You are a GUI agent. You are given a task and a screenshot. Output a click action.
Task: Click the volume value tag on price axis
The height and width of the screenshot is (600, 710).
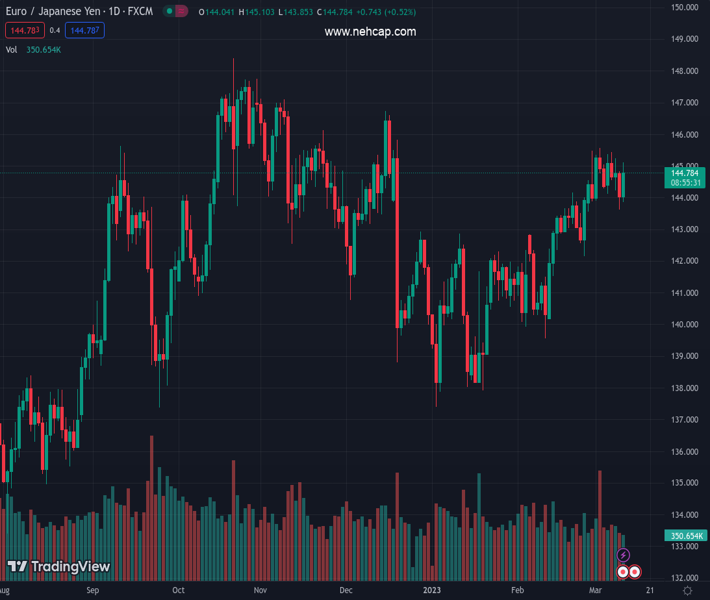(685, 536)
